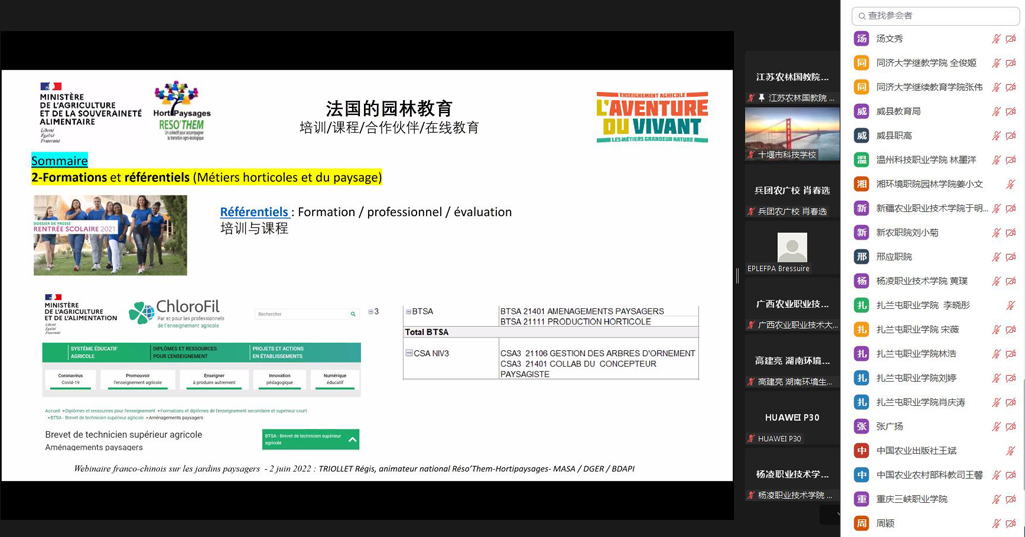Viewport: 1025px width, 537px height.
Task: Click the green 温 avatar of 温州科技职业学院
Action: (862, 160)
